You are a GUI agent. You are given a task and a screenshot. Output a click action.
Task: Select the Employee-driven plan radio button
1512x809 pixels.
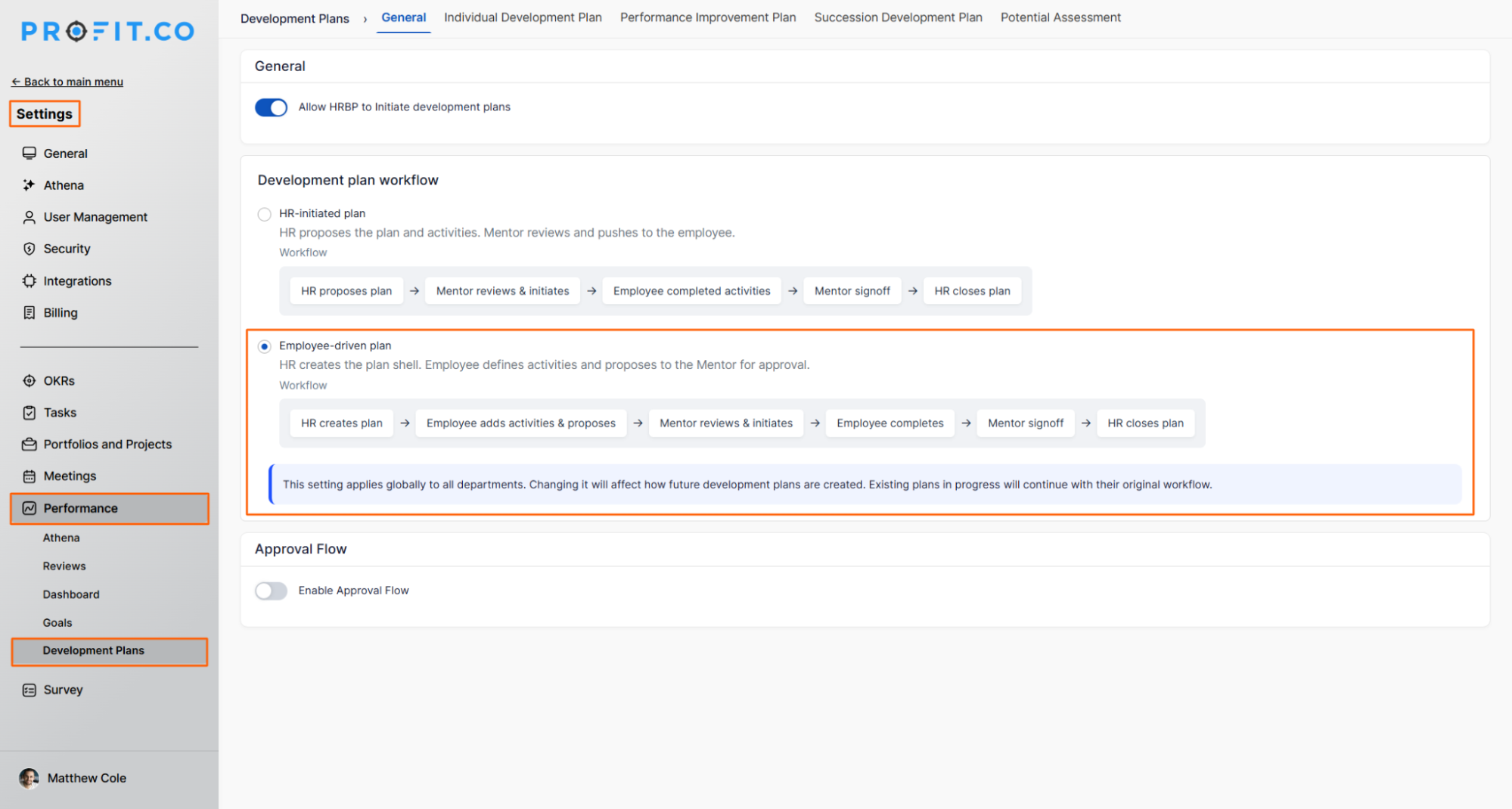point(264,346)
